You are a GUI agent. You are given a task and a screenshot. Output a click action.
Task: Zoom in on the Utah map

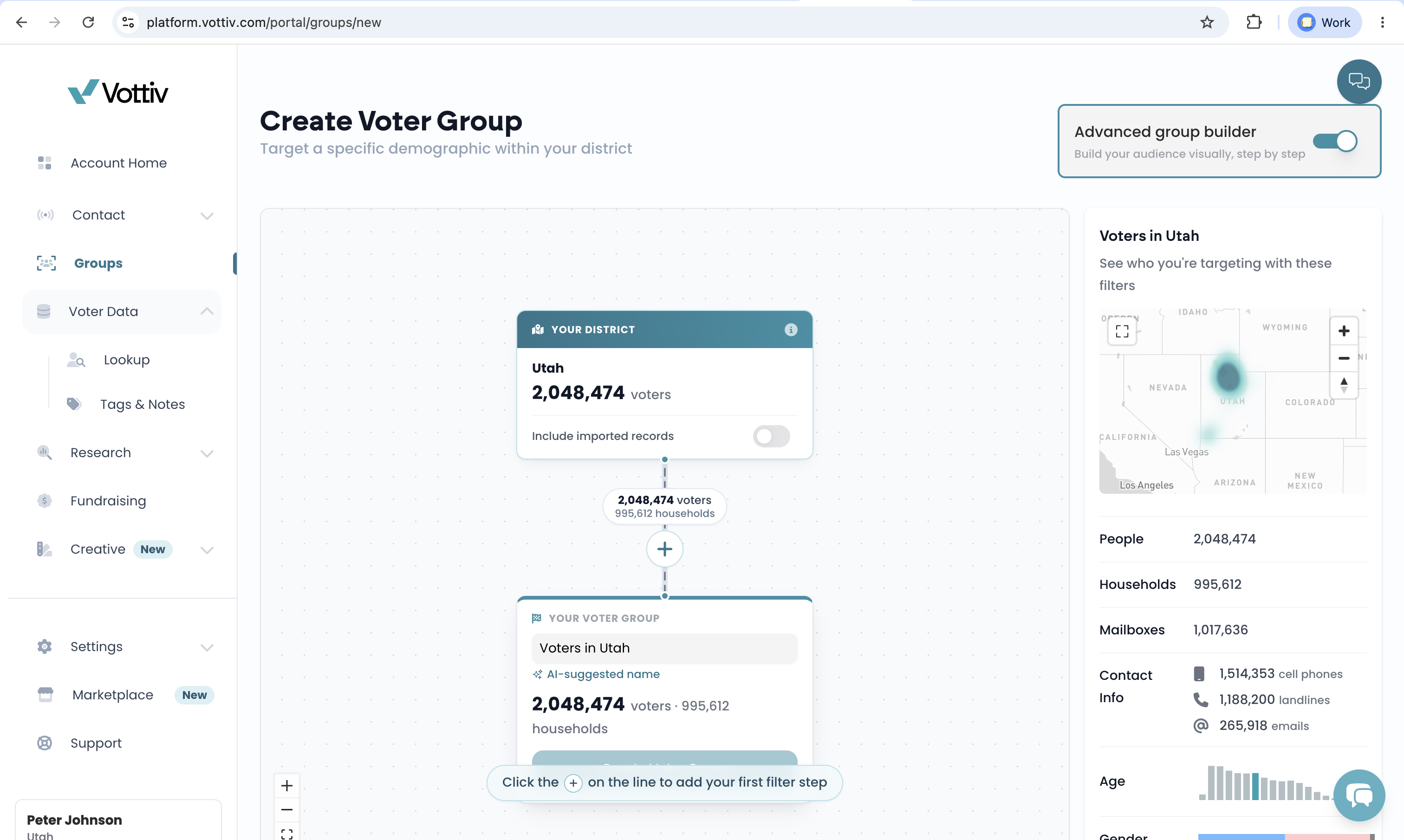pyautogui.click(x=1344, y=331)
